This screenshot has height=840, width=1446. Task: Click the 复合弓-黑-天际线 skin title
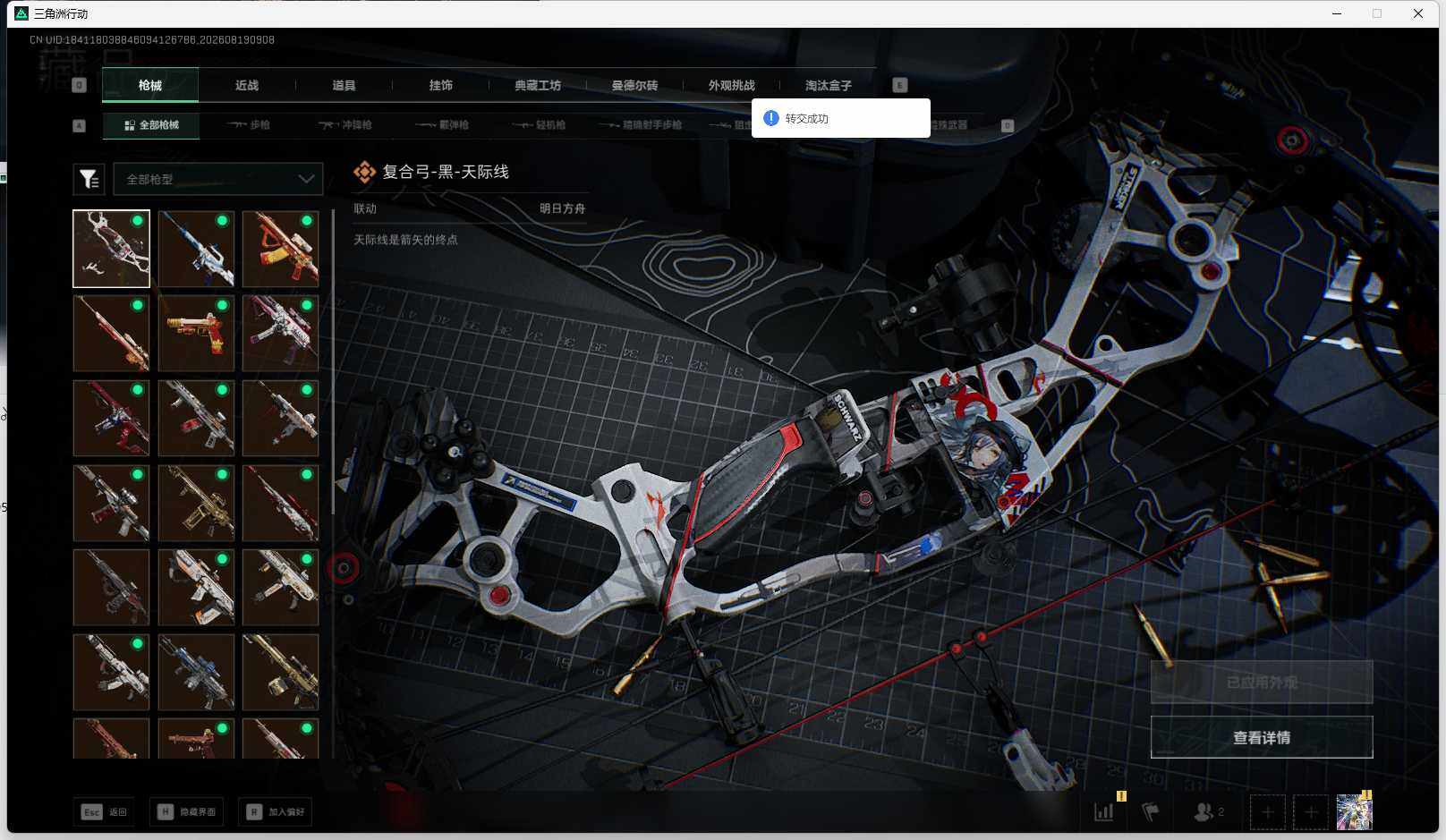click(446, 172)
